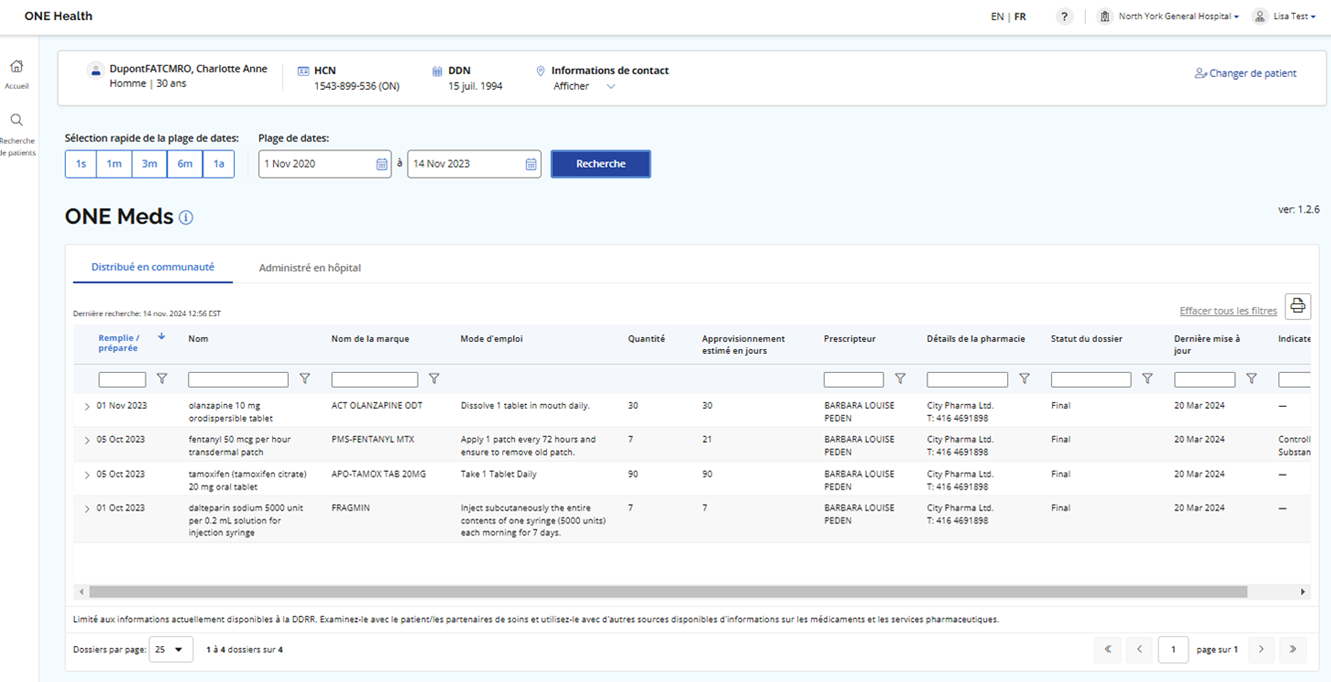Click Effacer tous les filtres

[1228, 311]
